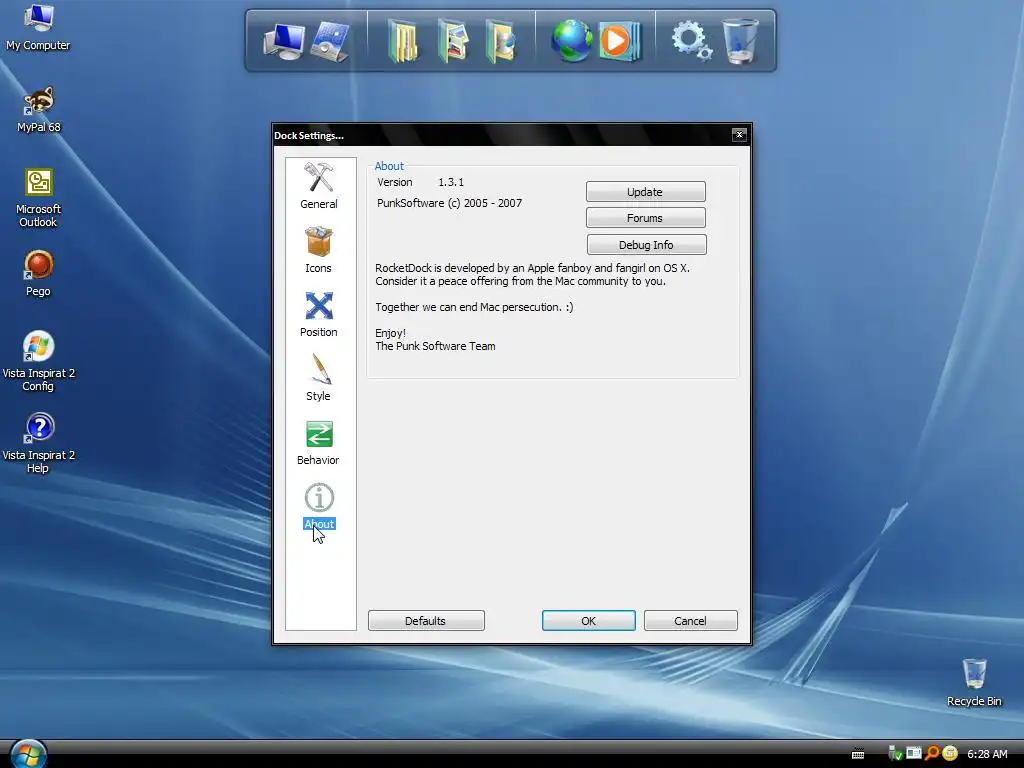Click the PunkSoftware copyright text
Image resolution: width=1024 pixels, height=768 pixels.
pyautogui.click(x=449, y=203)
